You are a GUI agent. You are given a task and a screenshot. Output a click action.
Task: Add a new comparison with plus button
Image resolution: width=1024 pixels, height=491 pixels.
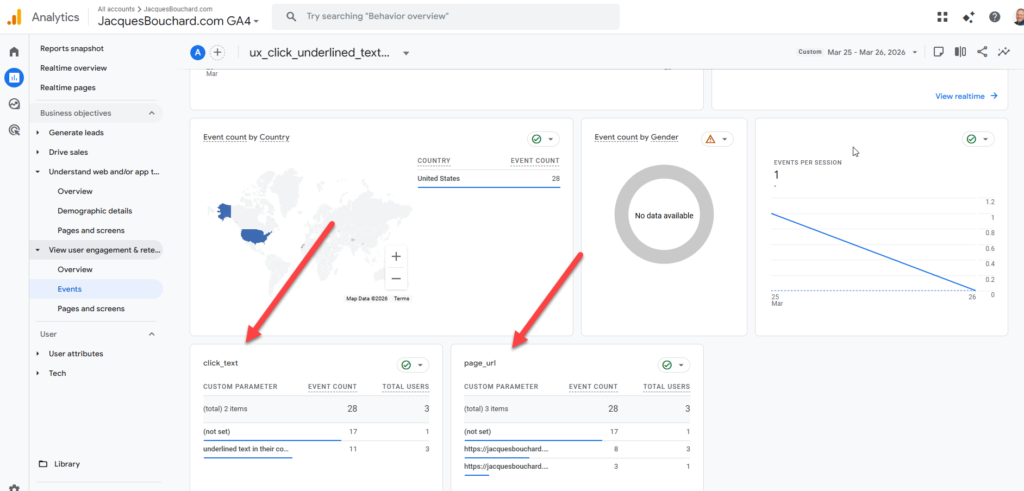(x=218, y=53)
